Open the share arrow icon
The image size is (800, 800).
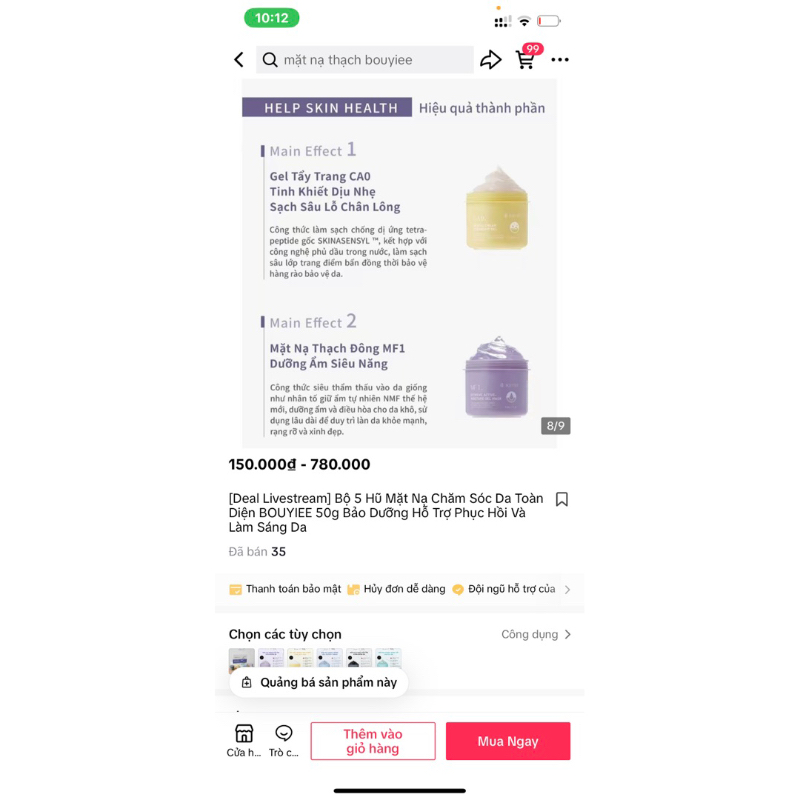490,60
